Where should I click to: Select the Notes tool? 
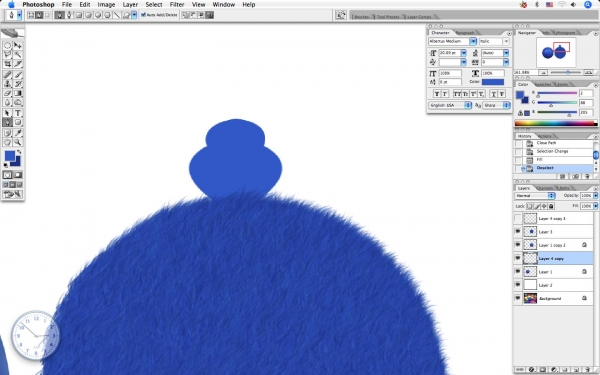(7, 133)
